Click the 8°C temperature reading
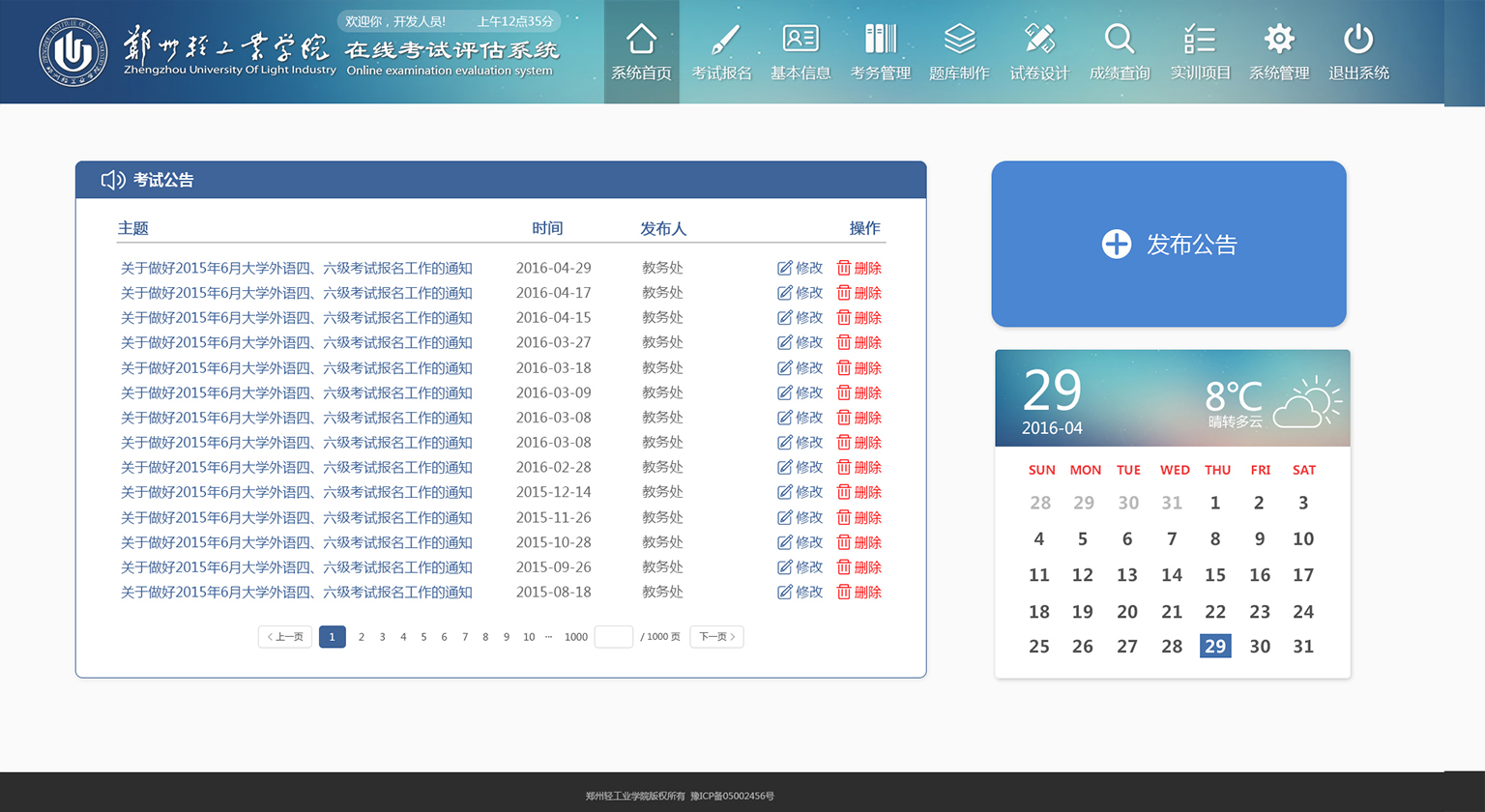This screenshot has height=812, width=1485. 1234,395
